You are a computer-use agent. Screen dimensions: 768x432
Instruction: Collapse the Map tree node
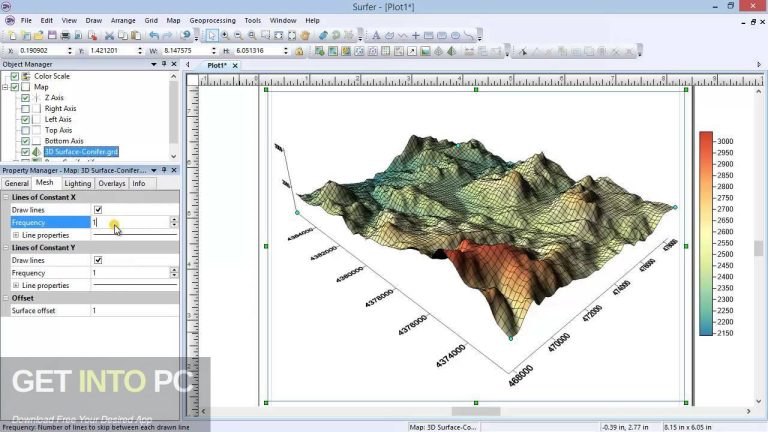coord(6,87)
